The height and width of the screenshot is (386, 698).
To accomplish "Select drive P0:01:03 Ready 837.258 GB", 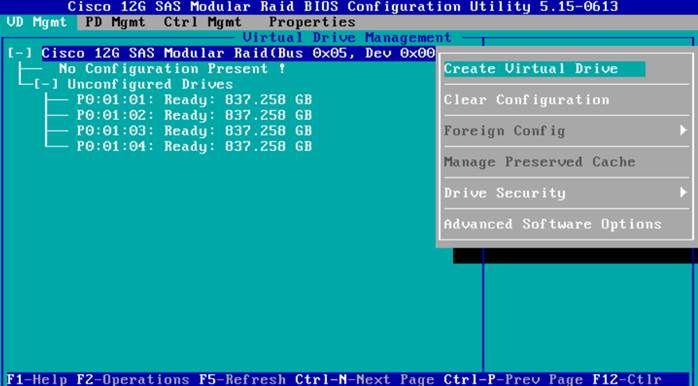I will [x=194, y=131].
